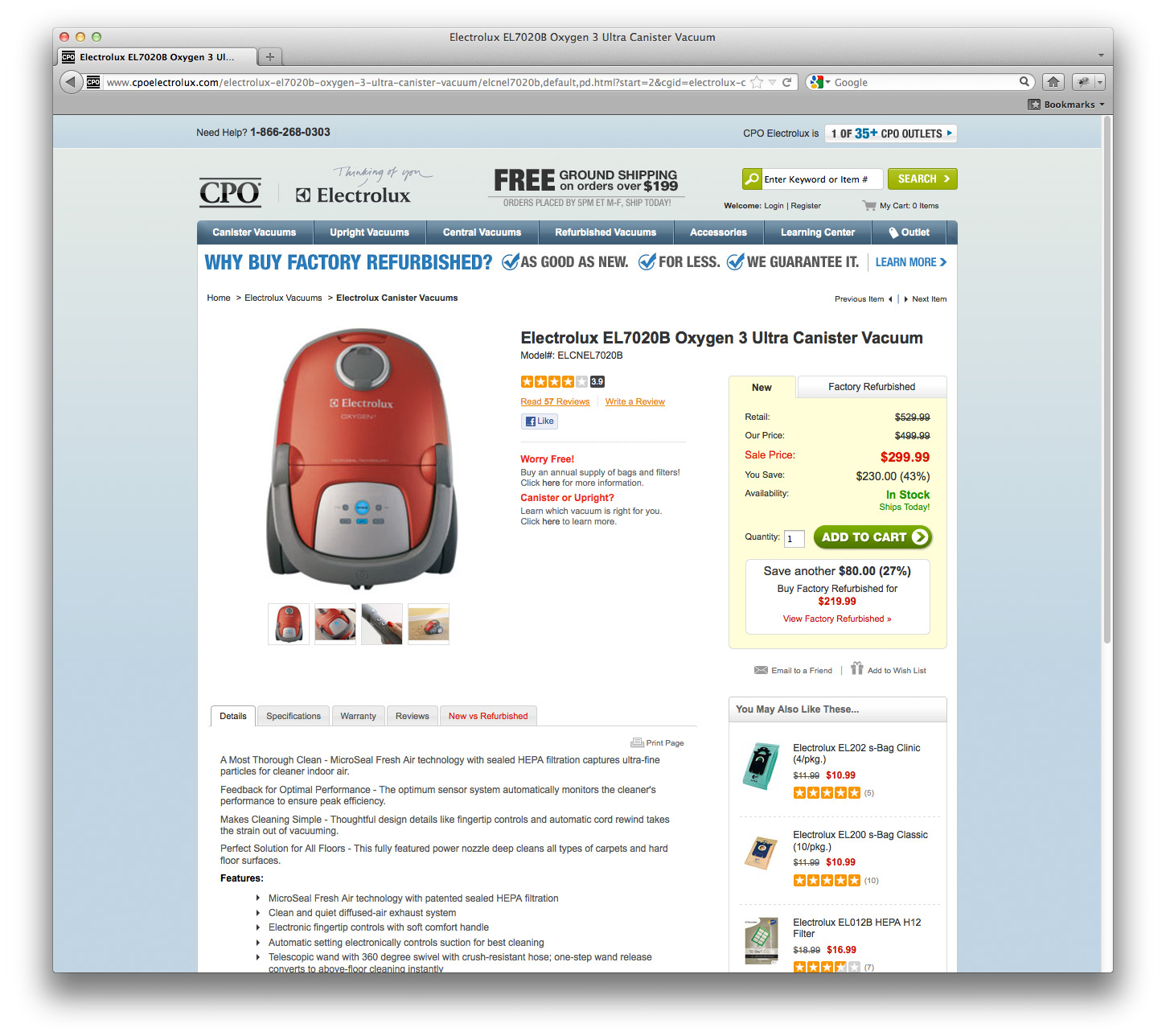Click the Add to Wish List gift icon
The height and width of the screenshot is (1036, 1166).
857,668
